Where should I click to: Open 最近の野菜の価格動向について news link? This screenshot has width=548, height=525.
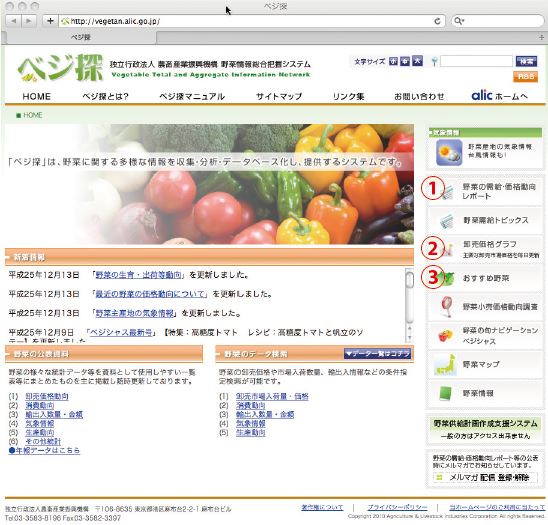pos(150,294)
